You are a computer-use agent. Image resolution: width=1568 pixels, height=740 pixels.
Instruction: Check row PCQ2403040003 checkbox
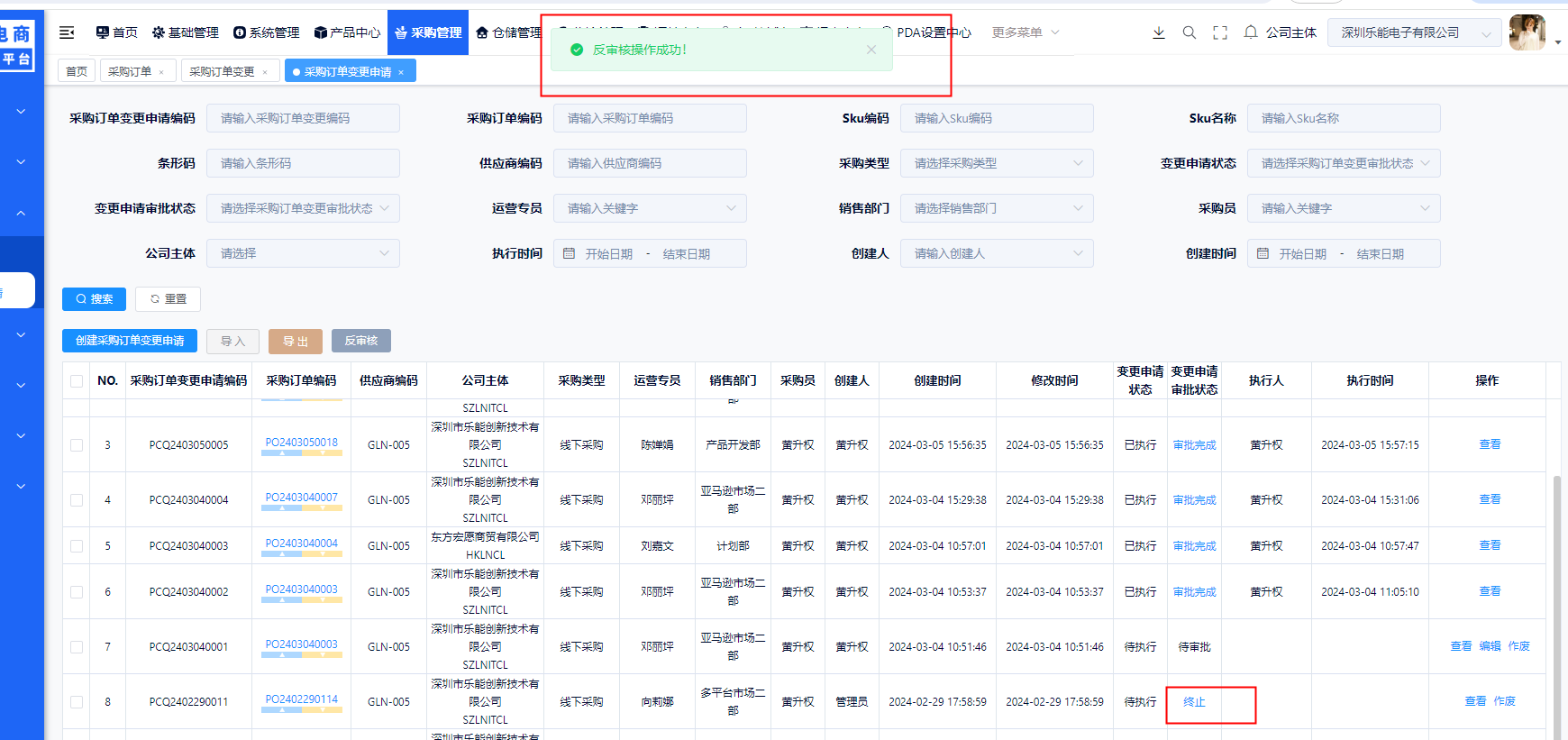click(x=77, y=546)
